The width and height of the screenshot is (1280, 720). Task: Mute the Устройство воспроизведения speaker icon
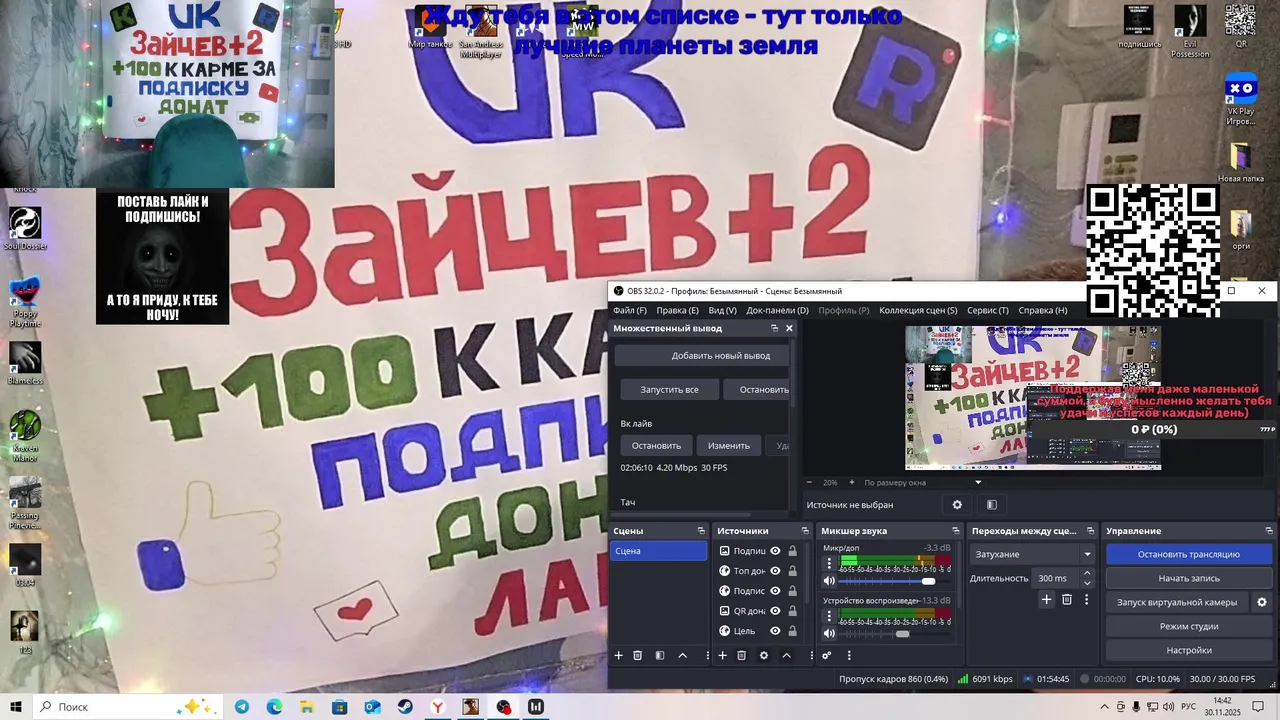pos(829,633)
